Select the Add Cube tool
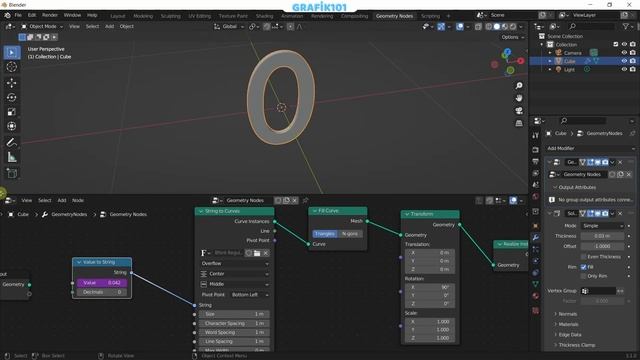640x360 pixels. [x=11, y=173]
